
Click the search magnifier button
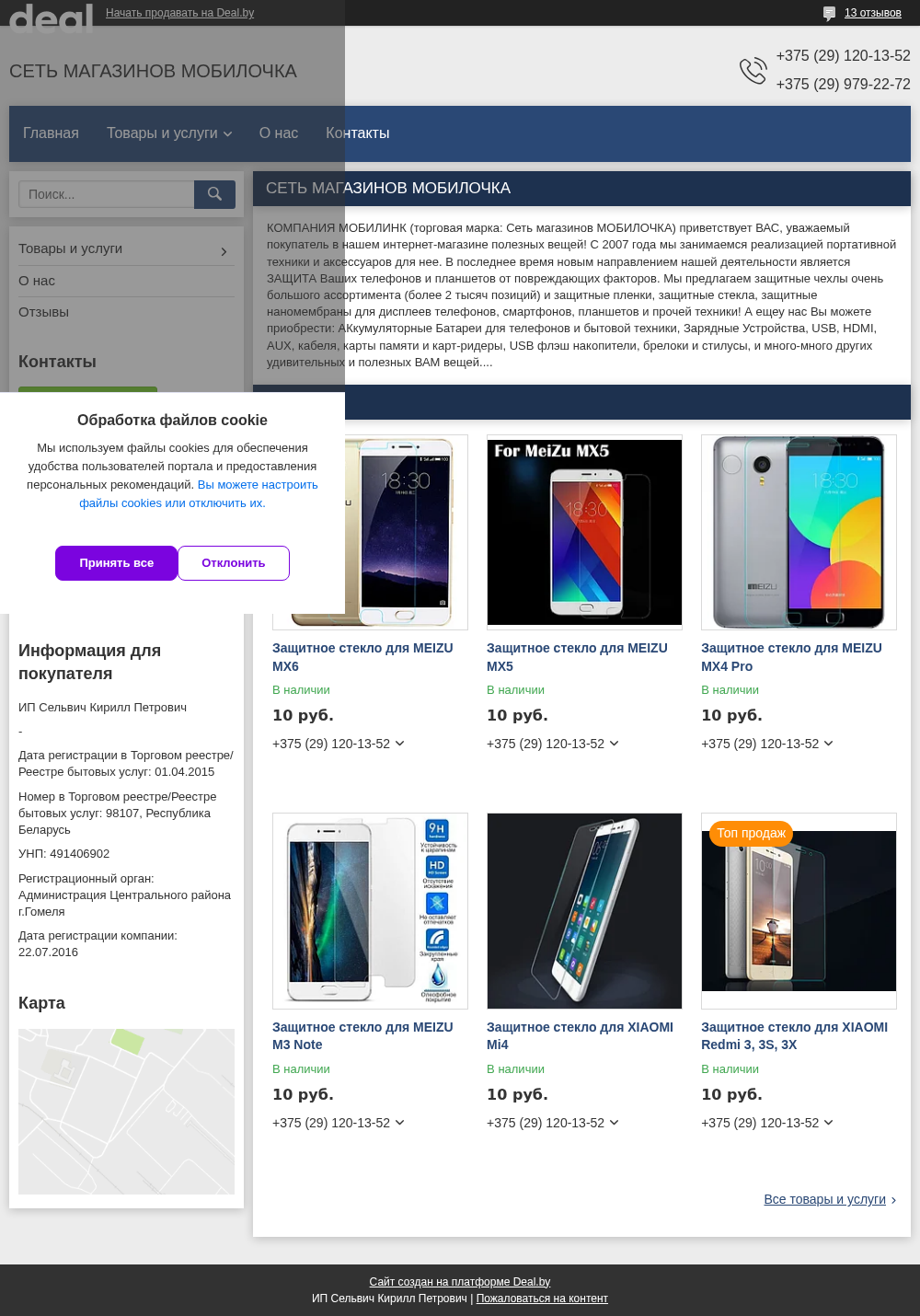(x=214, y=194)
